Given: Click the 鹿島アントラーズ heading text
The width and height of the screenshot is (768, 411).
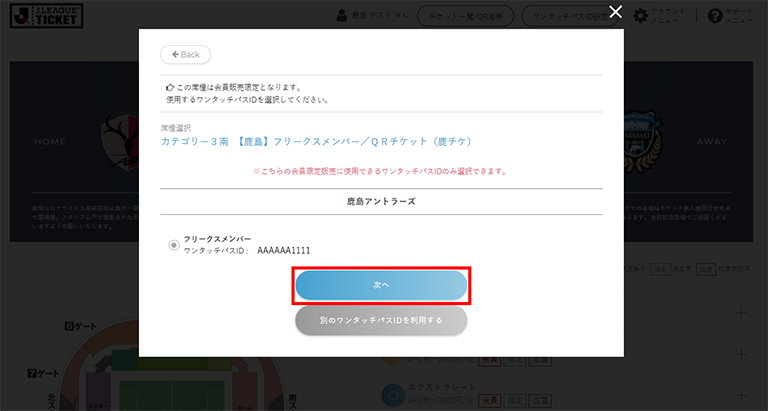Looking at the screenshot, I should tap(381, 201).
